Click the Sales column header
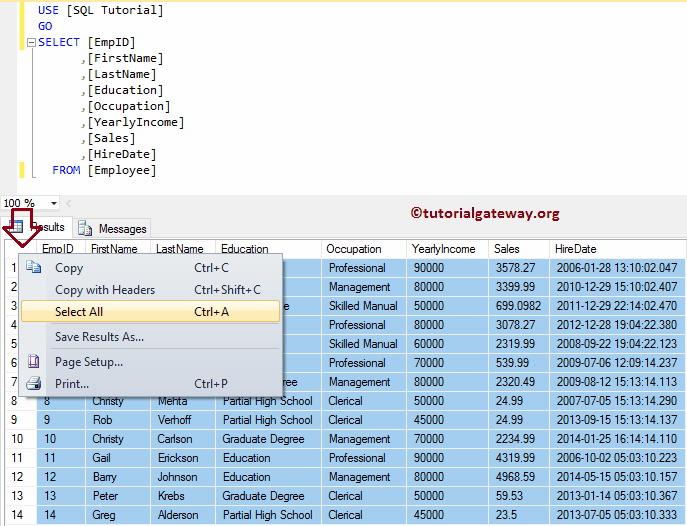Viewport: 687px width, 526px height. 519,249
